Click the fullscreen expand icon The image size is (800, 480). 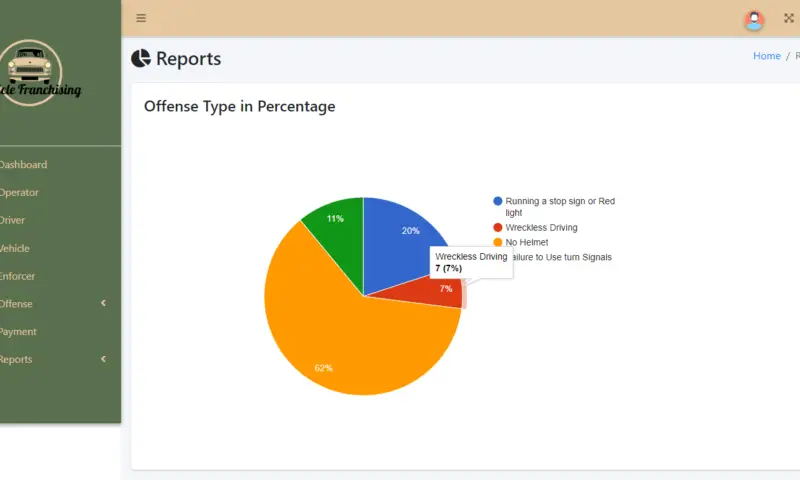point(788,18)
